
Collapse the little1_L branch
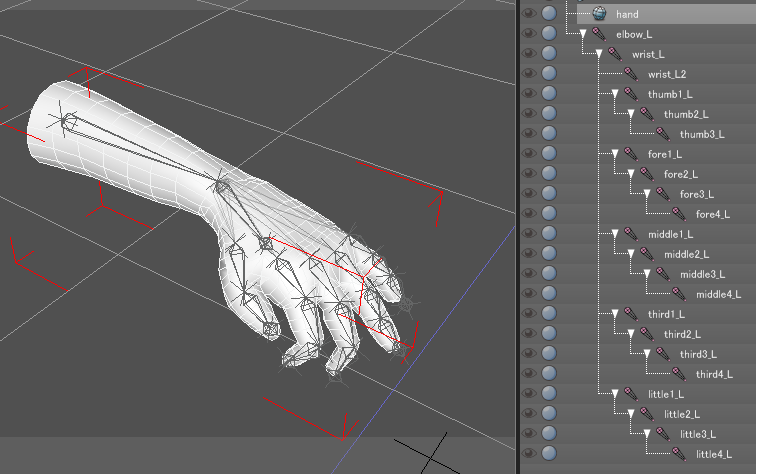point(615,393)
